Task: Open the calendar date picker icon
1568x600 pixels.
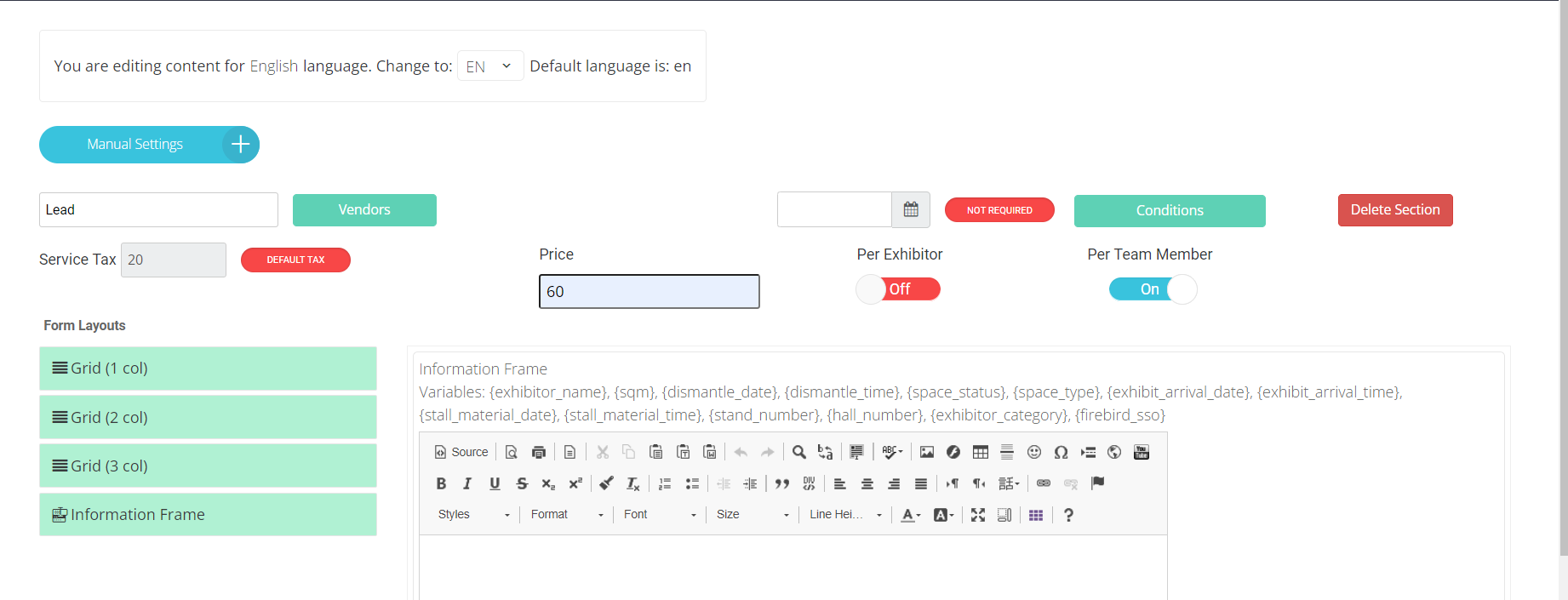Action: (911, 210)
